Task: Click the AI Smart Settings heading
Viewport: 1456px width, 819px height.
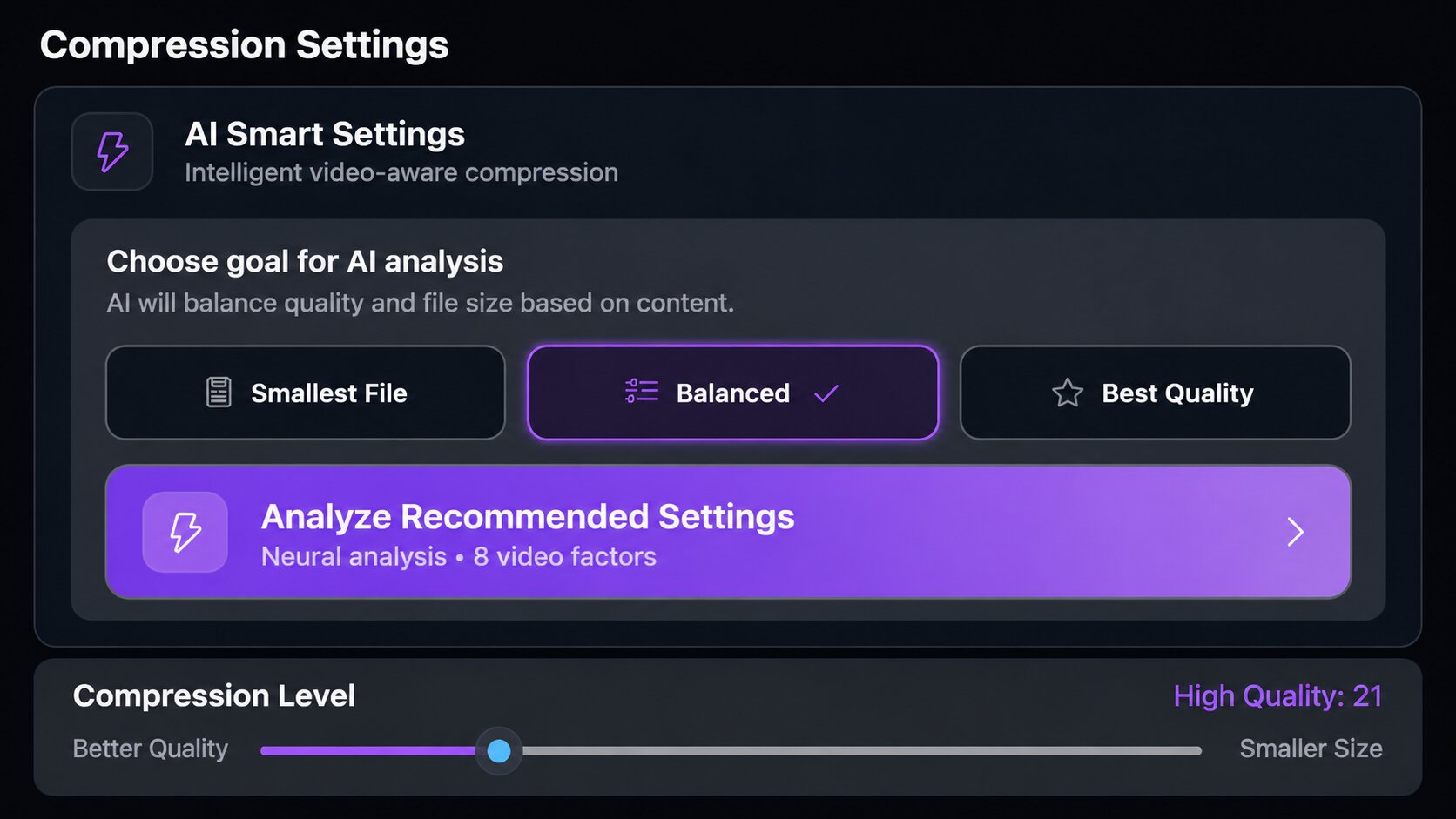Action: [325, 134]
